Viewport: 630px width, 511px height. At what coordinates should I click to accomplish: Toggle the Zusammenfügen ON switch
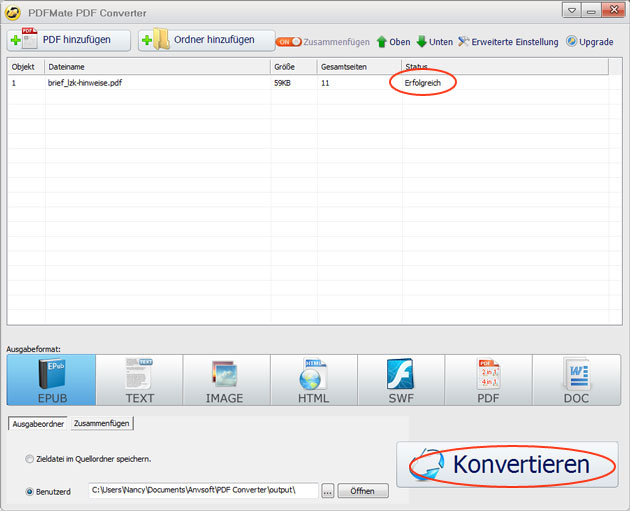point(288,42)
